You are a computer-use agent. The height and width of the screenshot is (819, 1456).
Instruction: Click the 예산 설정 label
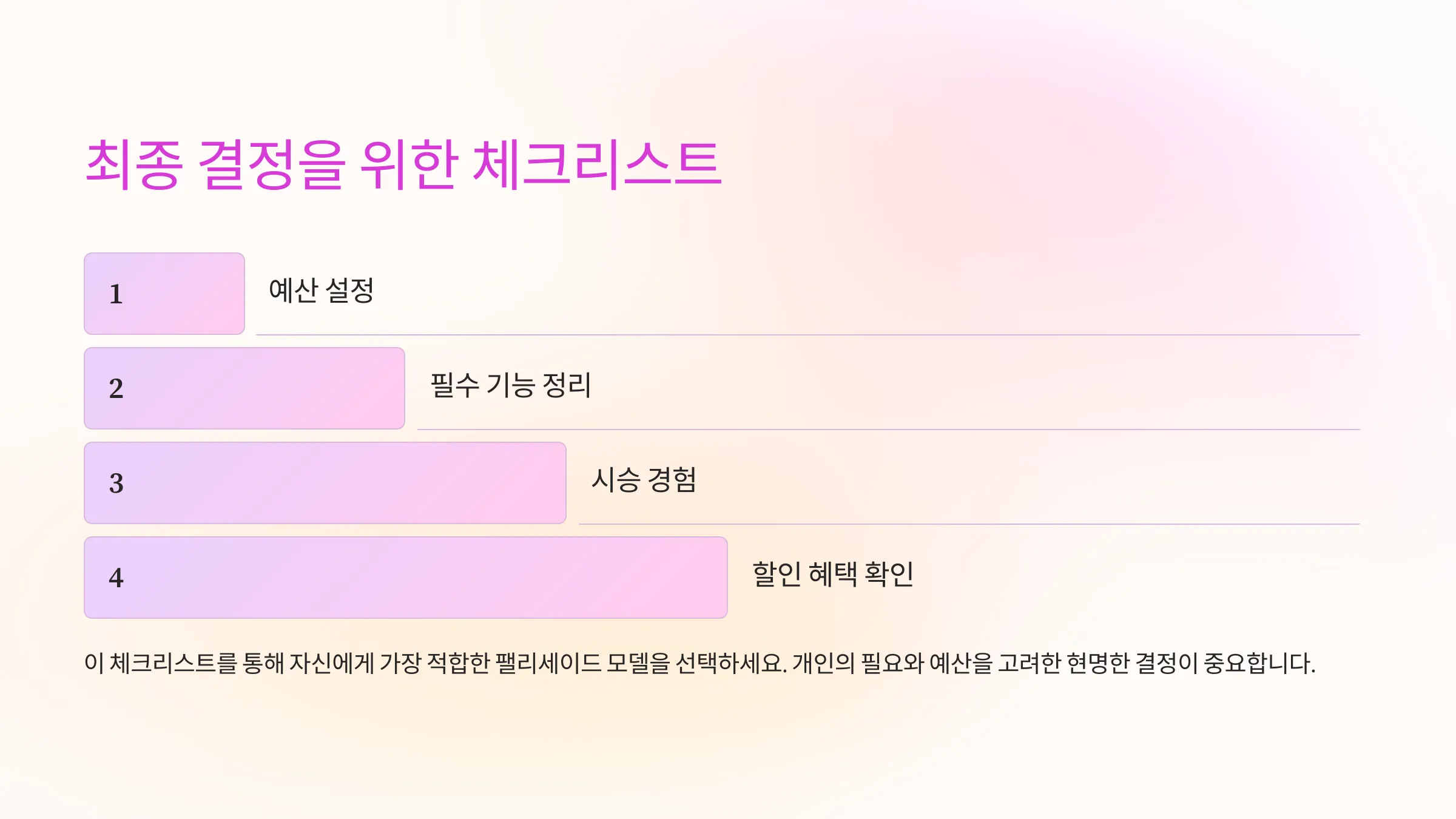tap(322, 291)
